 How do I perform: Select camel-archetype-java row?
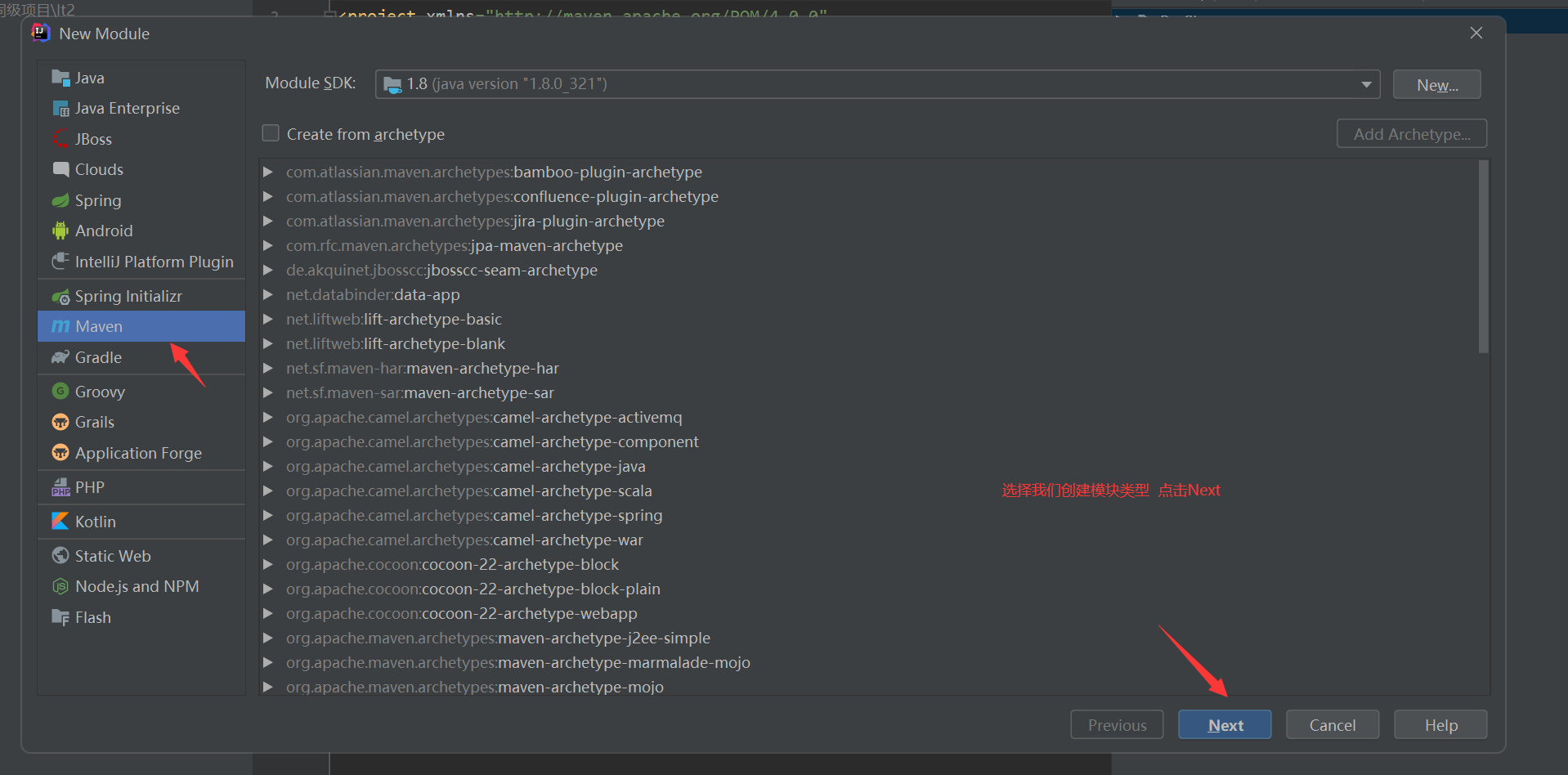click(869, 466)
